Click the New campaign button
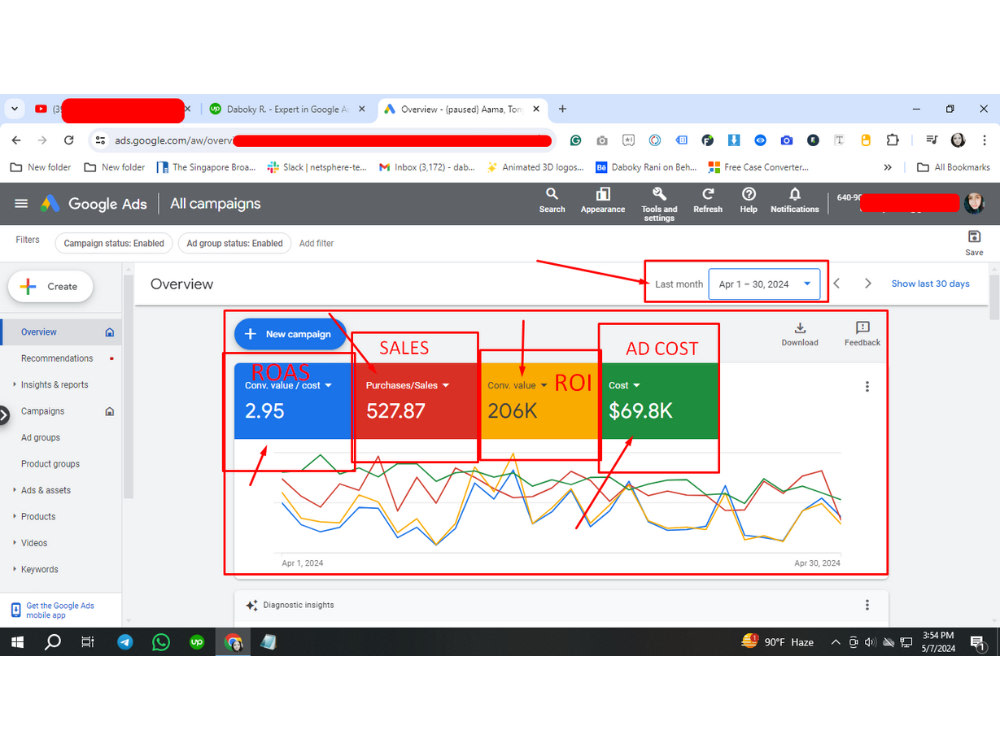 click(x=290, y=334)
